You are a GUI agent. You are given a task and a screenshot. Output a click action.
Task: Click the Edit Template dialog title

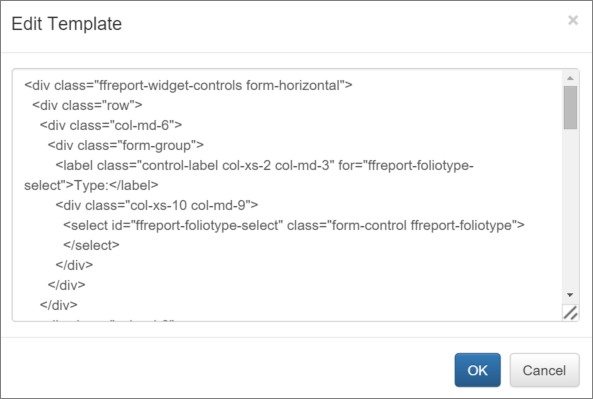click(x=67, y=24)
